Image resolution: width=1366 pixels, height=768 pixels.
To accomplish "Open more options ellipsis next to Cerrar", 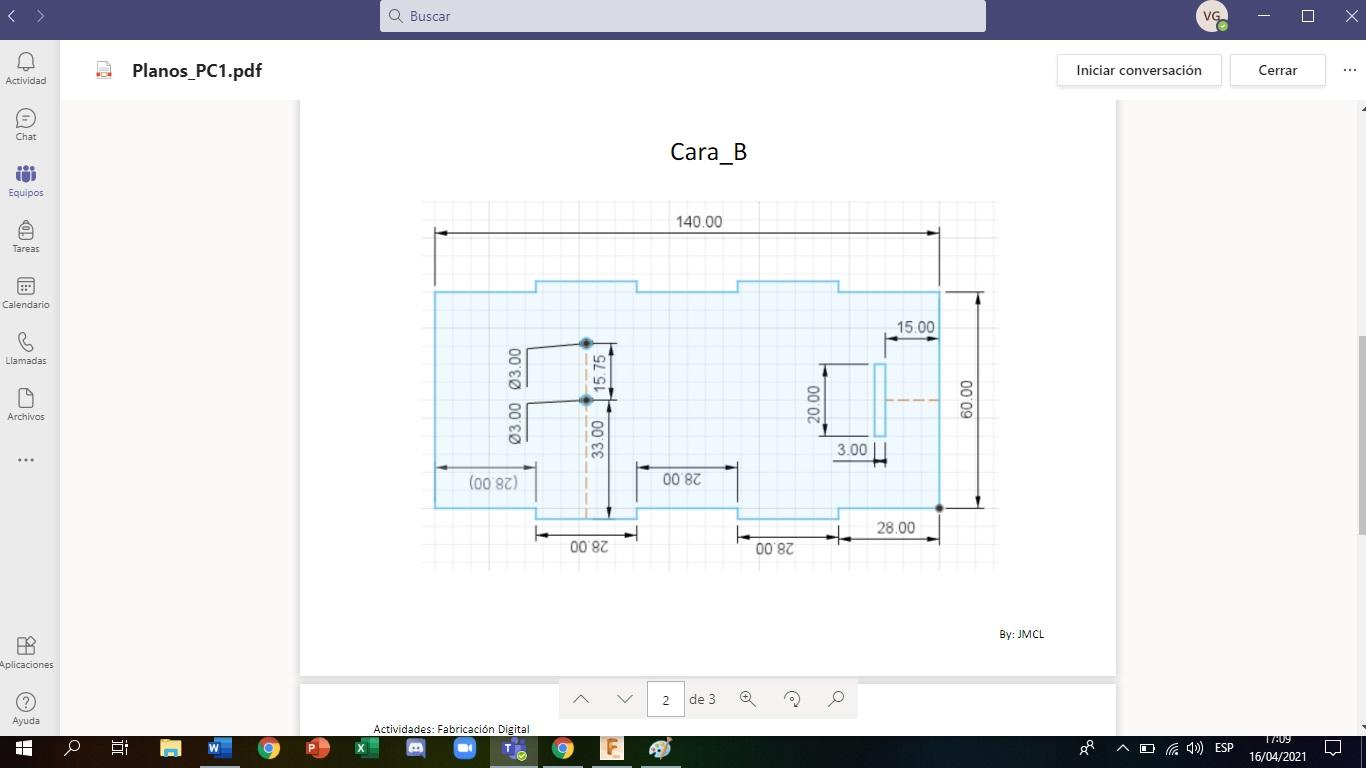I will (x=1350, y=70).
